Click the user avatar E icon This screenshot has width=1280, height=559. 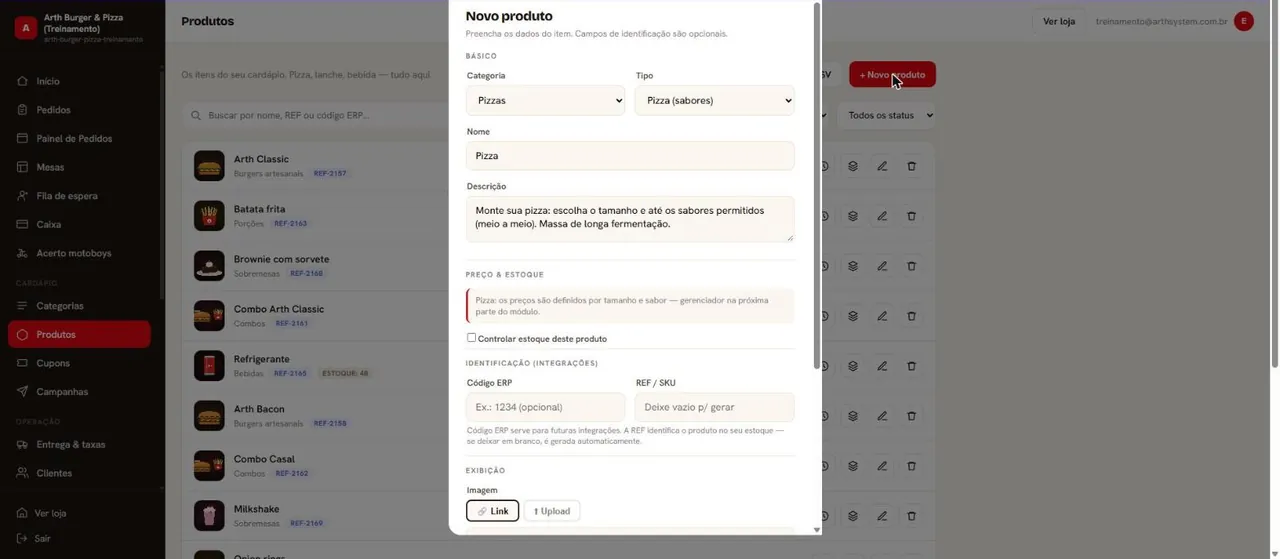(x=1244, y=21)
